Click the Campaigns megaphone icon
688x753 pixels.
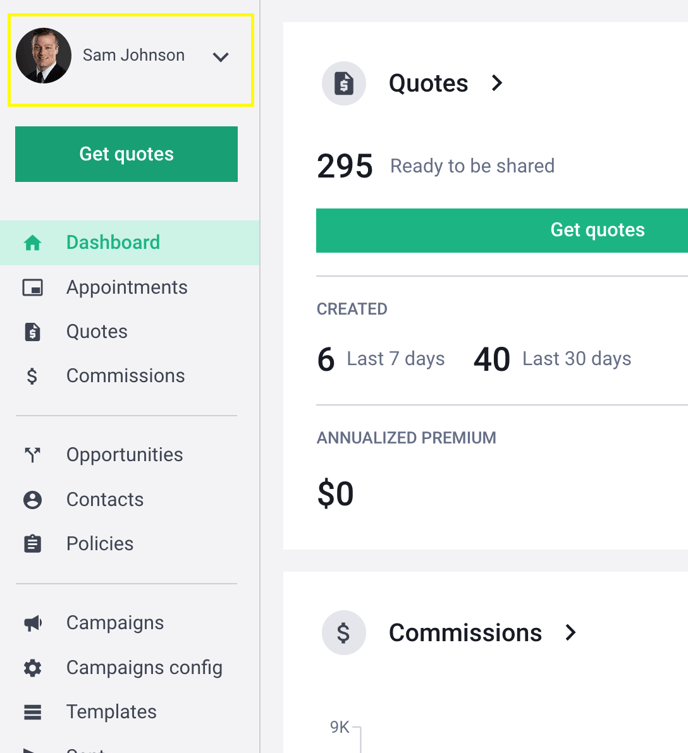click(33, 623)
